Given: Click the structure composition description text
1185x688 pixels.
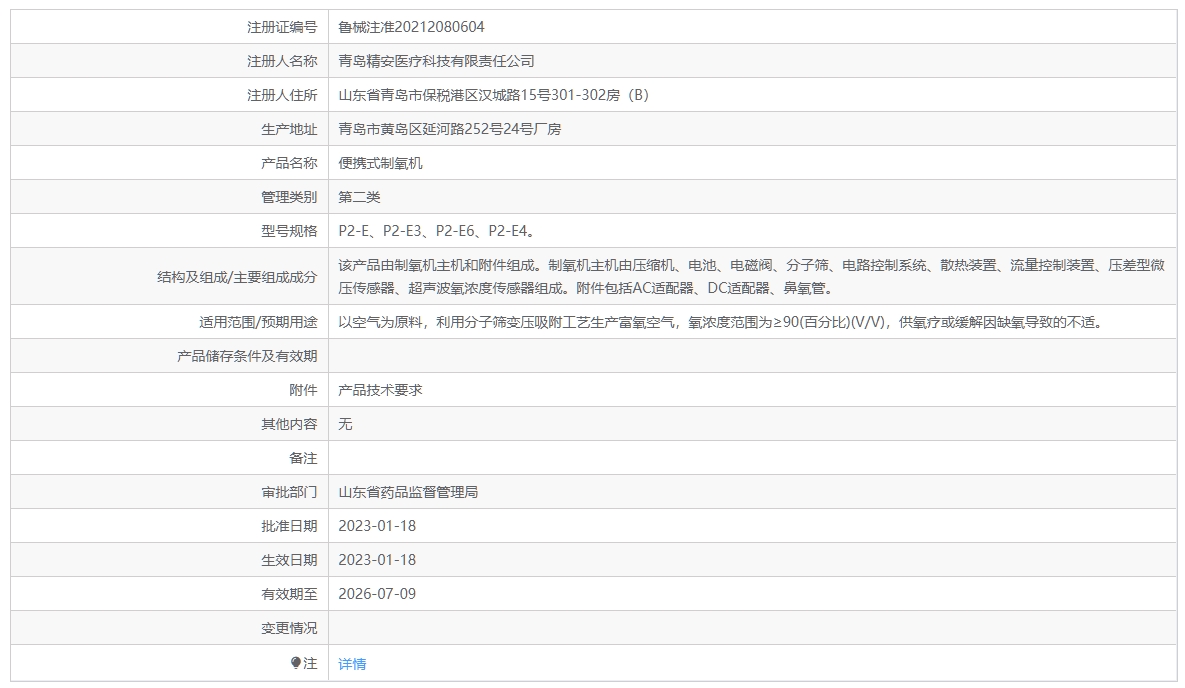Looking at the screenshot, I should (750, 276).
